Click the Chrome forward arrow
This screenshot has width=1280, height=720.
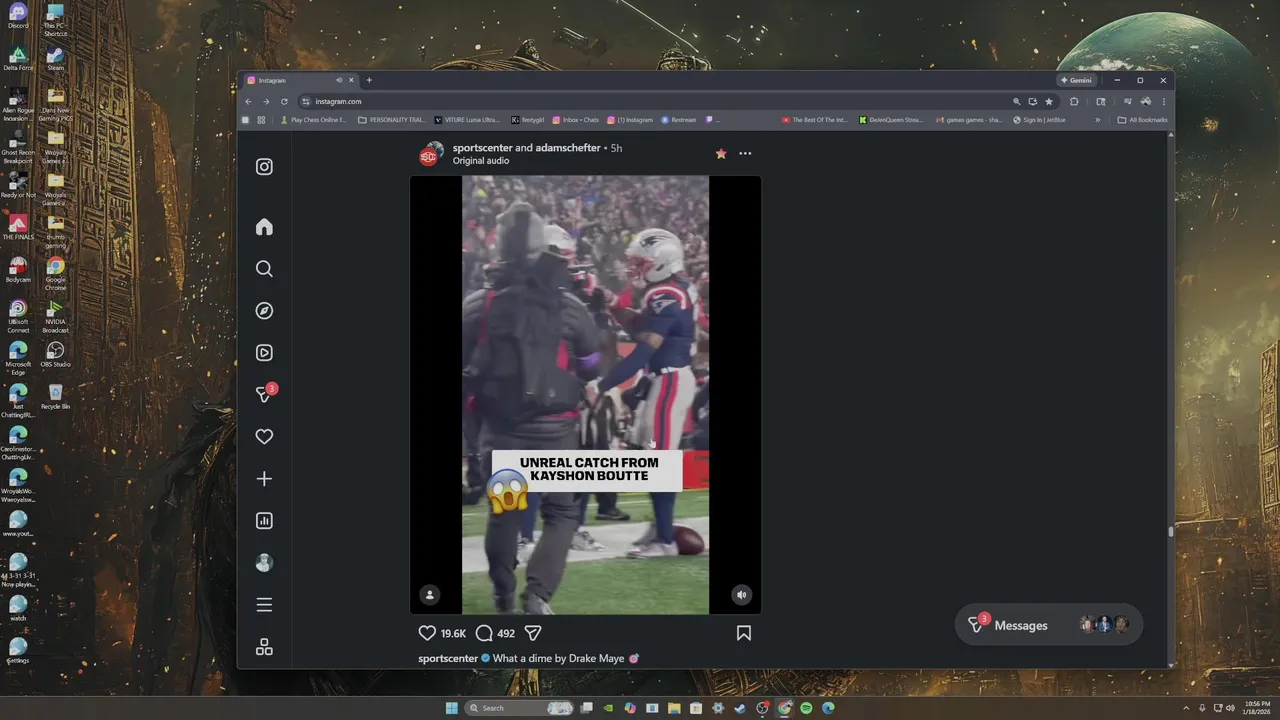coord(266,101)
